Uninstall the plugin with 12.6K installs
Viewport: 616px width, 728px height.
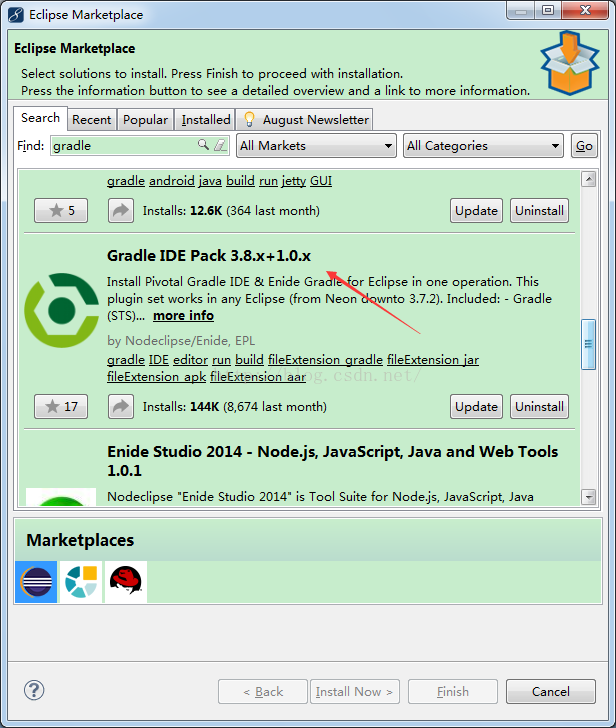coord(539,210)
